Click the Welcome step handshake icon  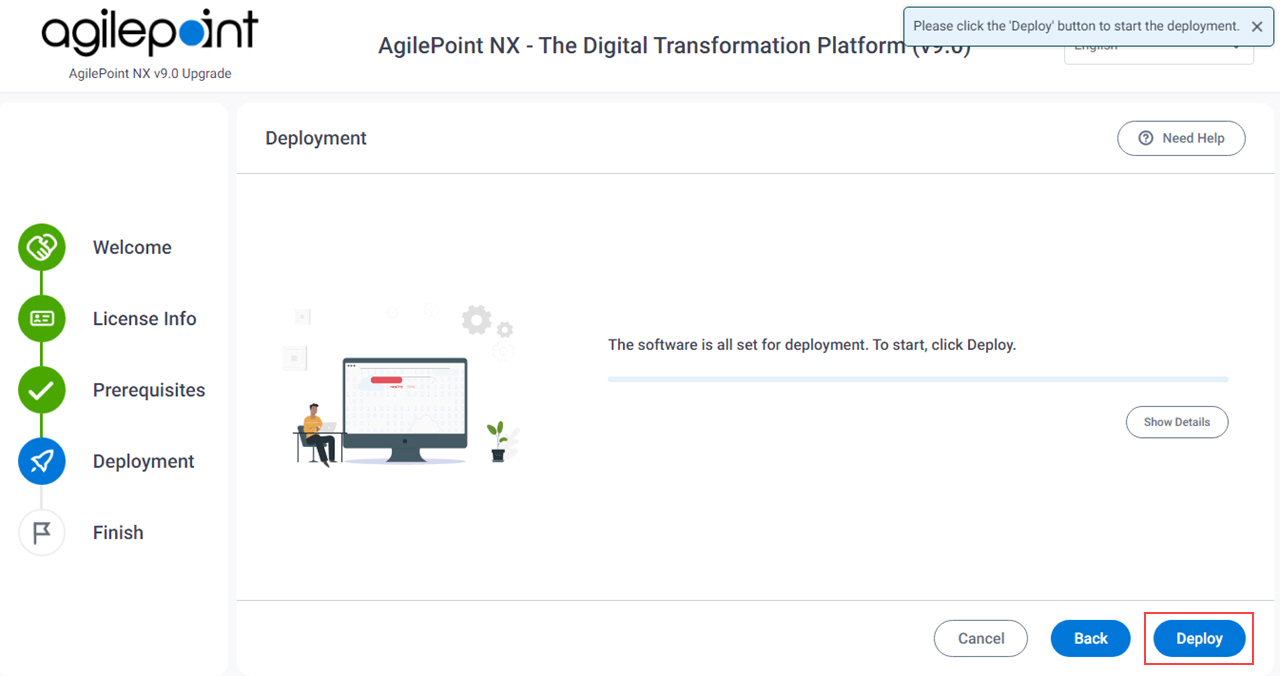click(x=42, y=247)
